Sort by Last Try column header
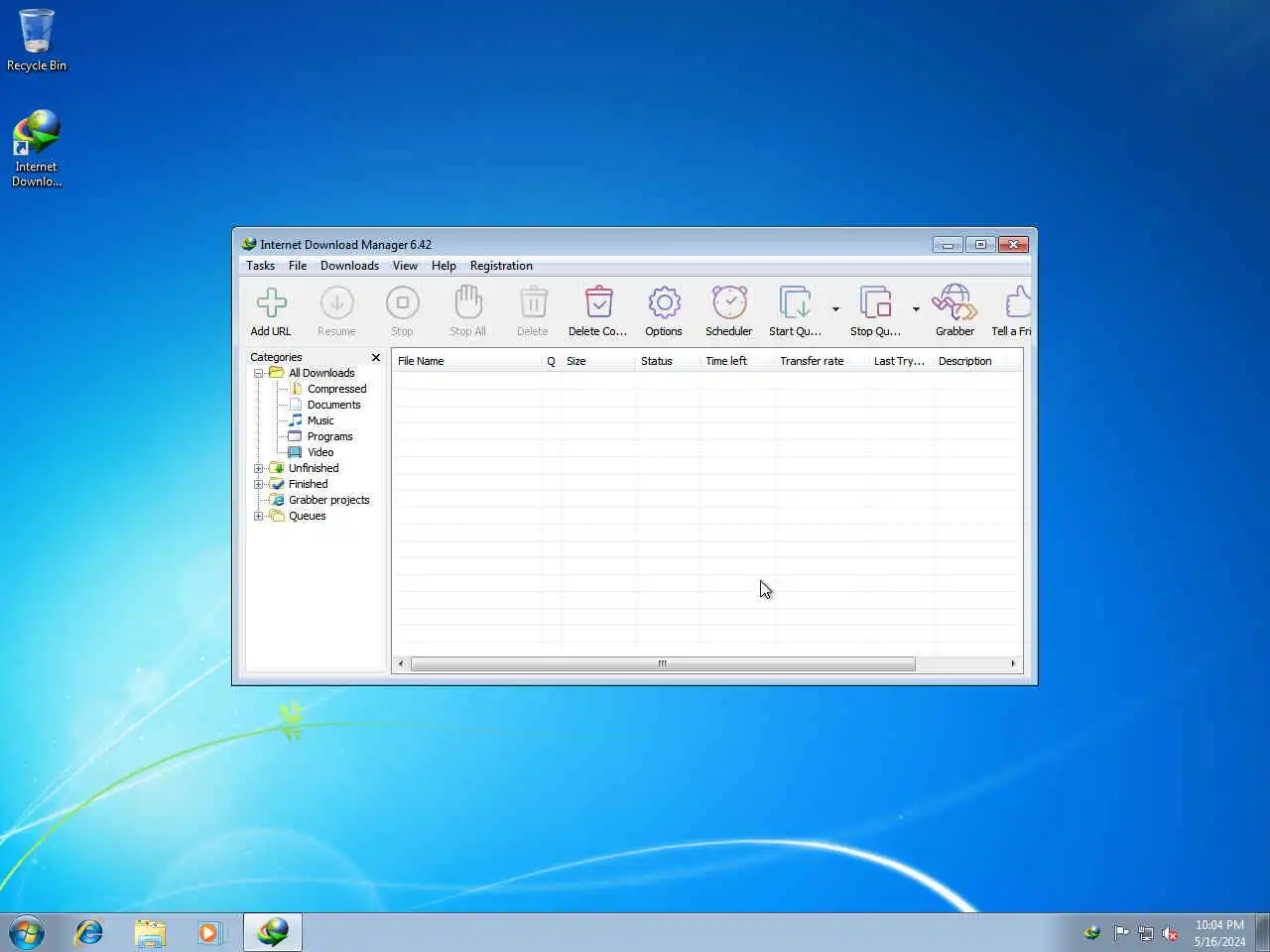 coord(901,361)
